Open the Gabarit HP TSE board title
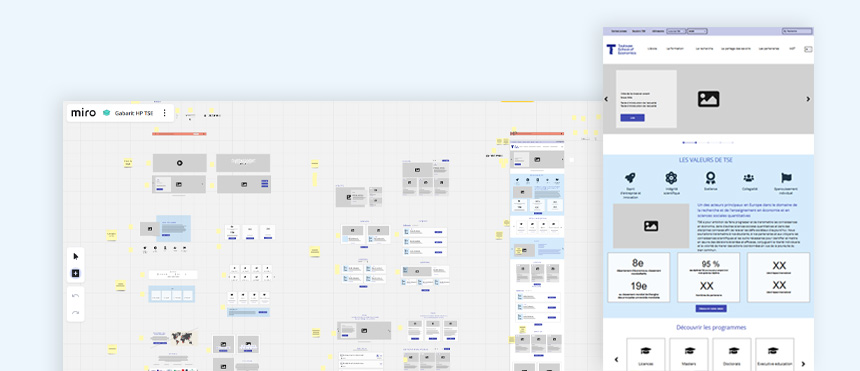Viewport: 860px width, 371px height. click(134, 113)
